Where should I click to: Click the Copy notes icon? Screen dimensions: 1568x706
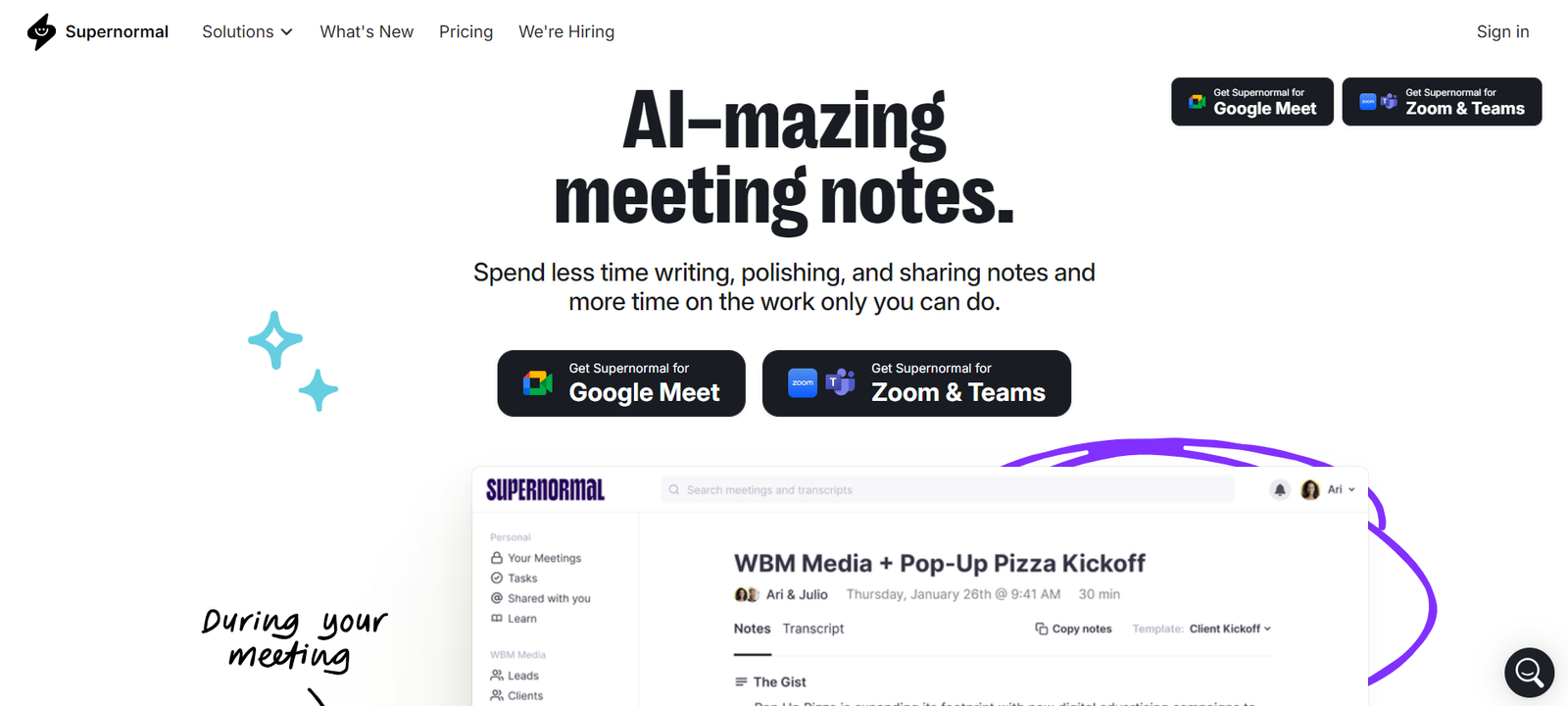point(1042,629)
